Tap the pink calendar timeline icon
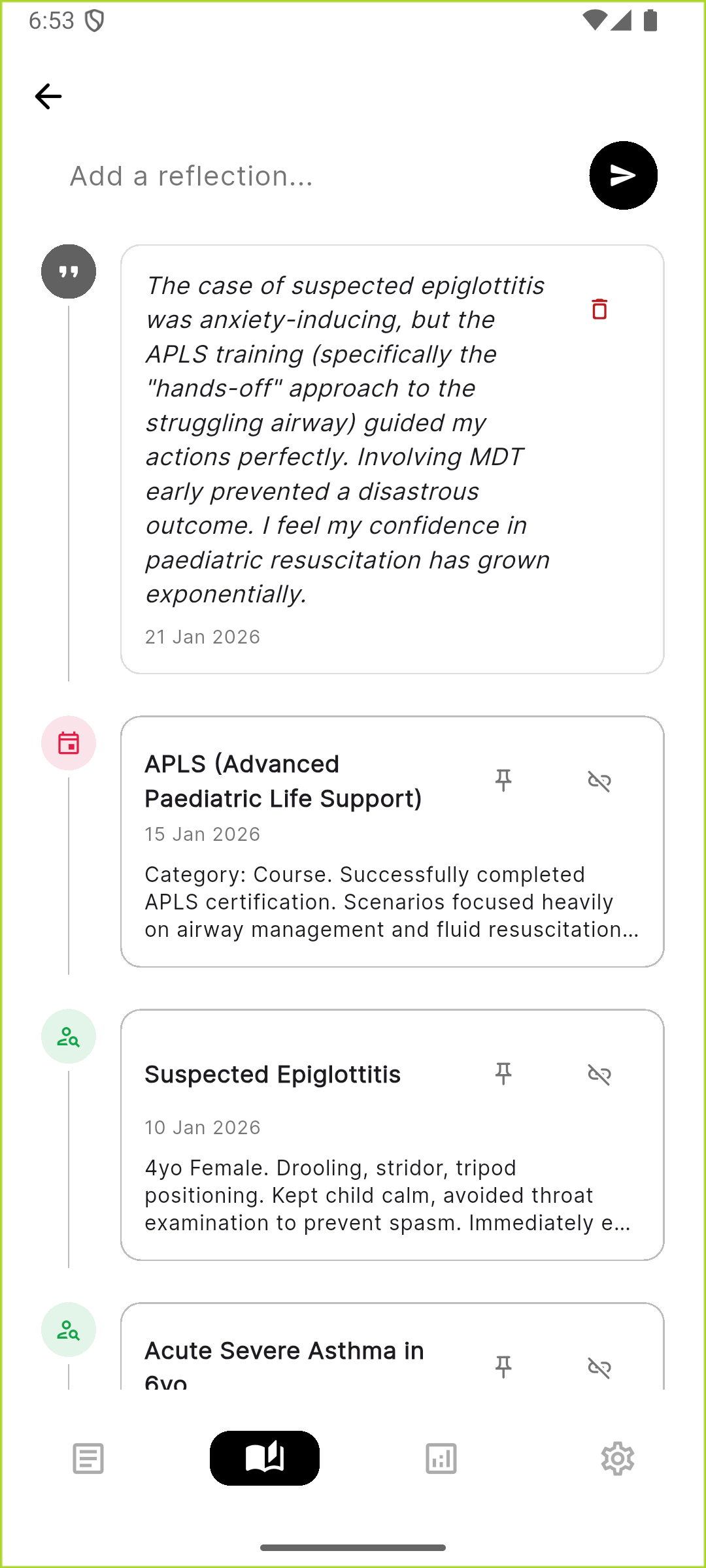This screenshot has height=1568, width=706. [69, 743]
